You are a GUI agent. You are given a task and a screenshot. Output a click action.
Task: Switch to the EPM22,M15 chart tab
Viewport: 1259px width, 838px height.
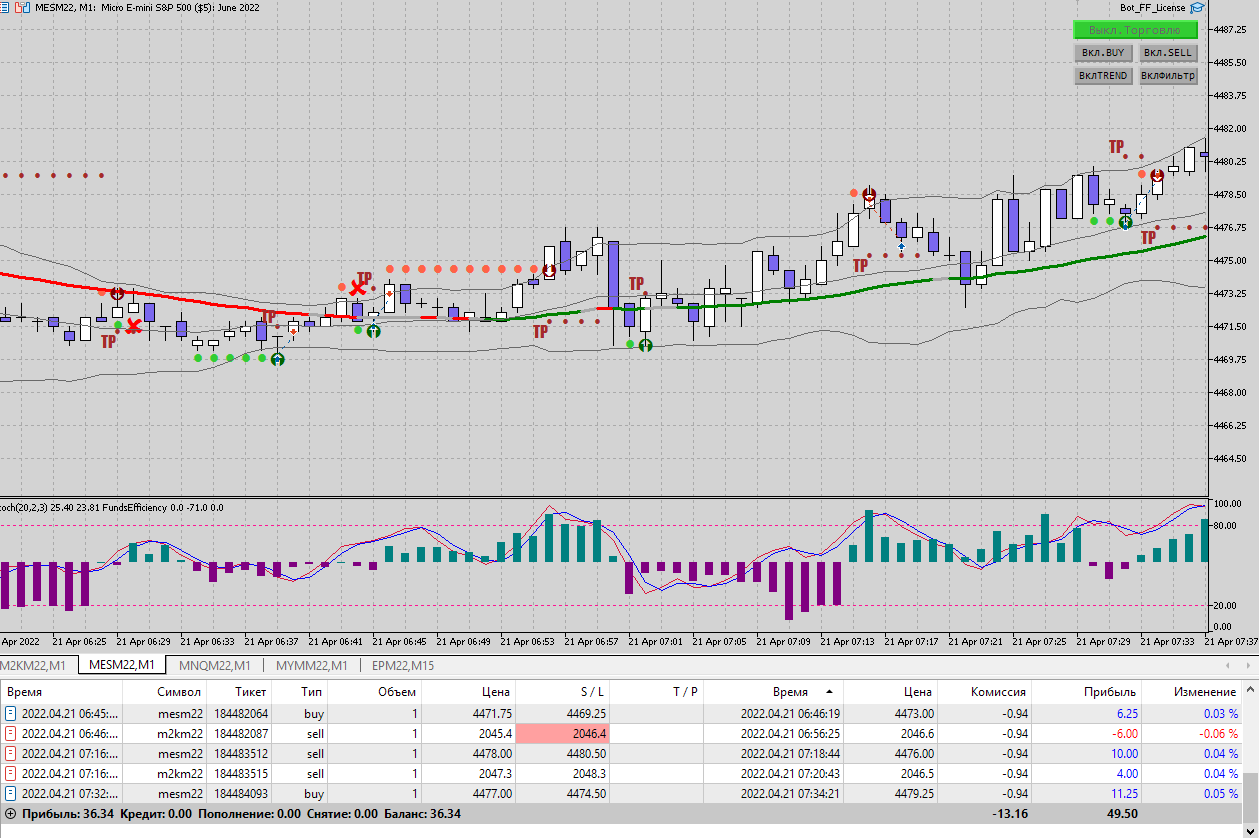pyautogui.click(x=403, y=665)
